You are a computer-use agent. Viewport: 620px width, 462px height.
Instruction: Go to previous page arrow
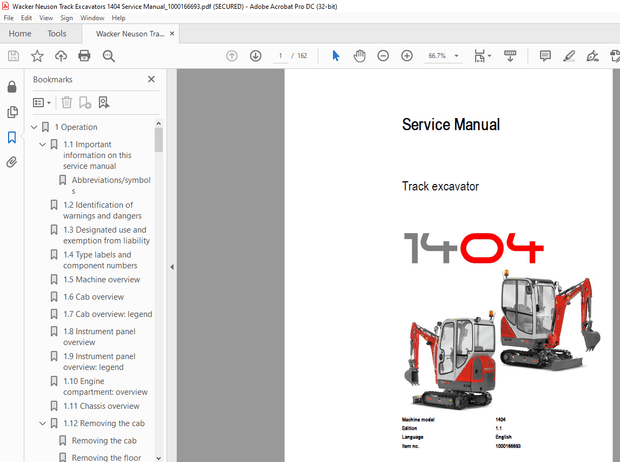(232, 56)
